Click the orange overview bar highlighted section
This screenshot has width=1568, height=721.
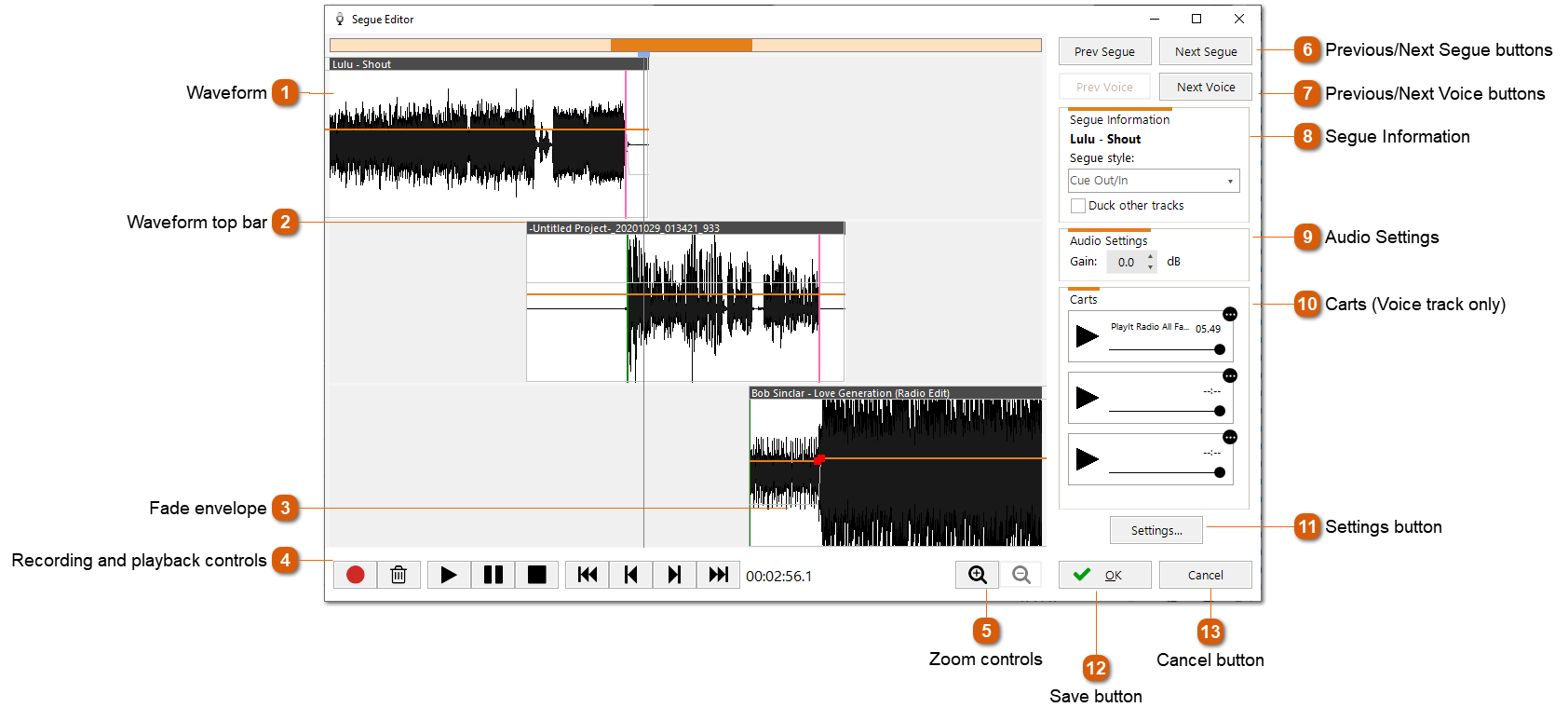[682, 45]
